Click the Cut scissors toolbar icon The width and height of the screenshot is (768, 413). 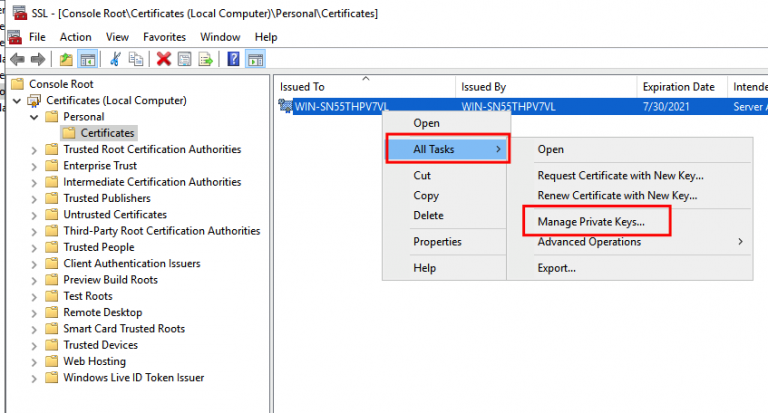coord(115,60)
